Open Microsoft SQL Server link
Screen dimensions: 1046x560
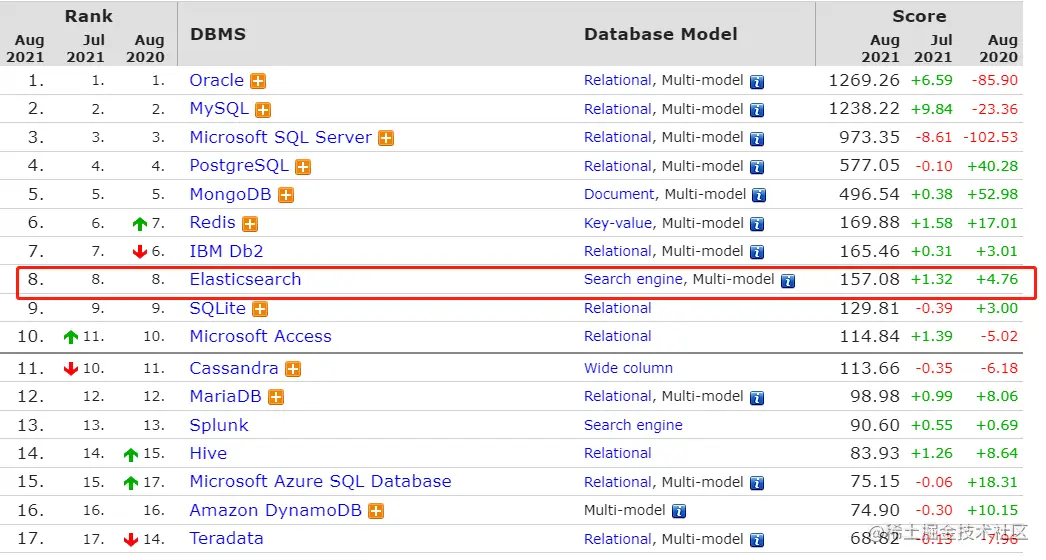pos(281,137)
